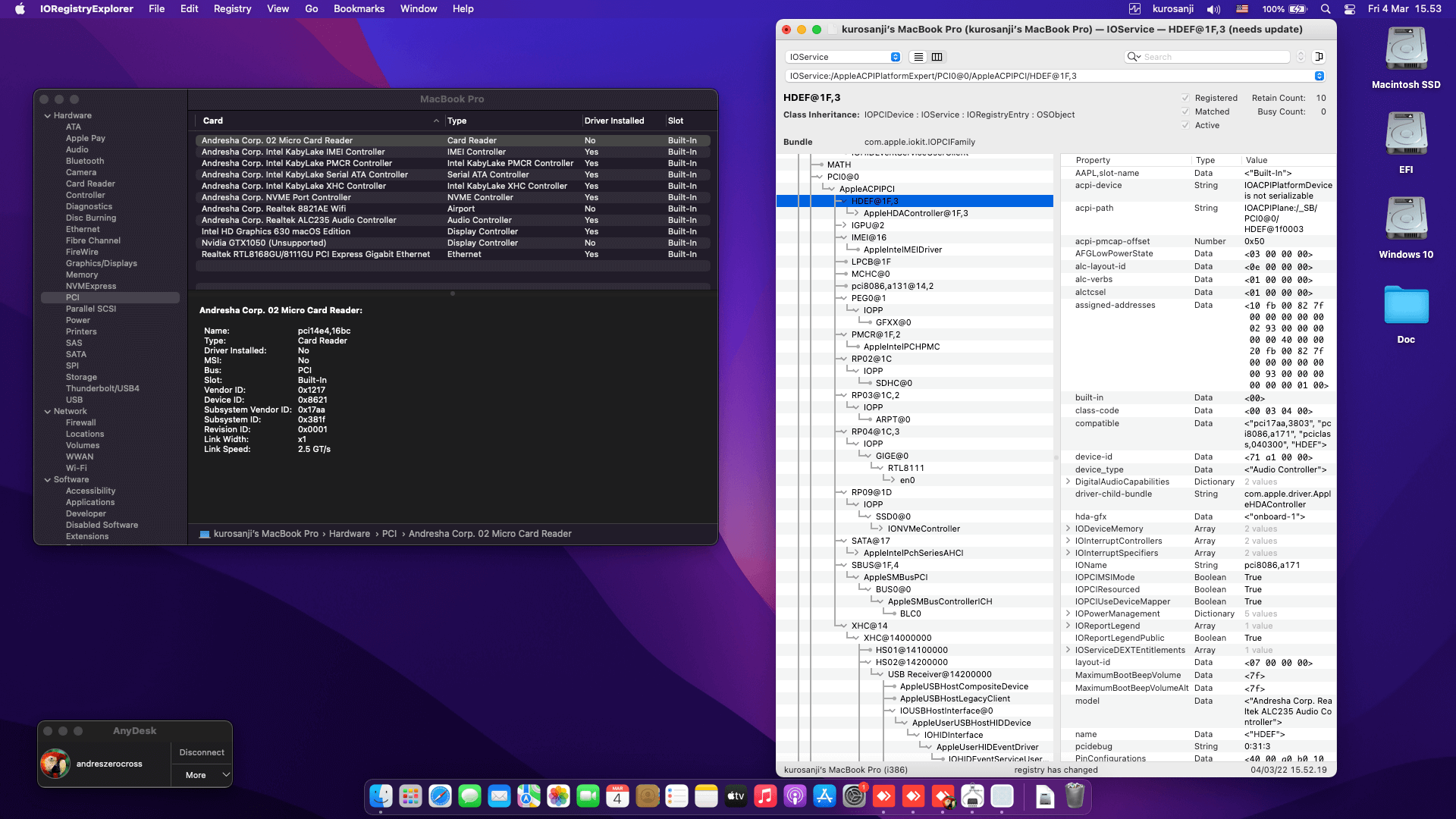Open AnyDesk from the Dock
The height and width of the screenshot is (819, 1456).
click(884, 797)
